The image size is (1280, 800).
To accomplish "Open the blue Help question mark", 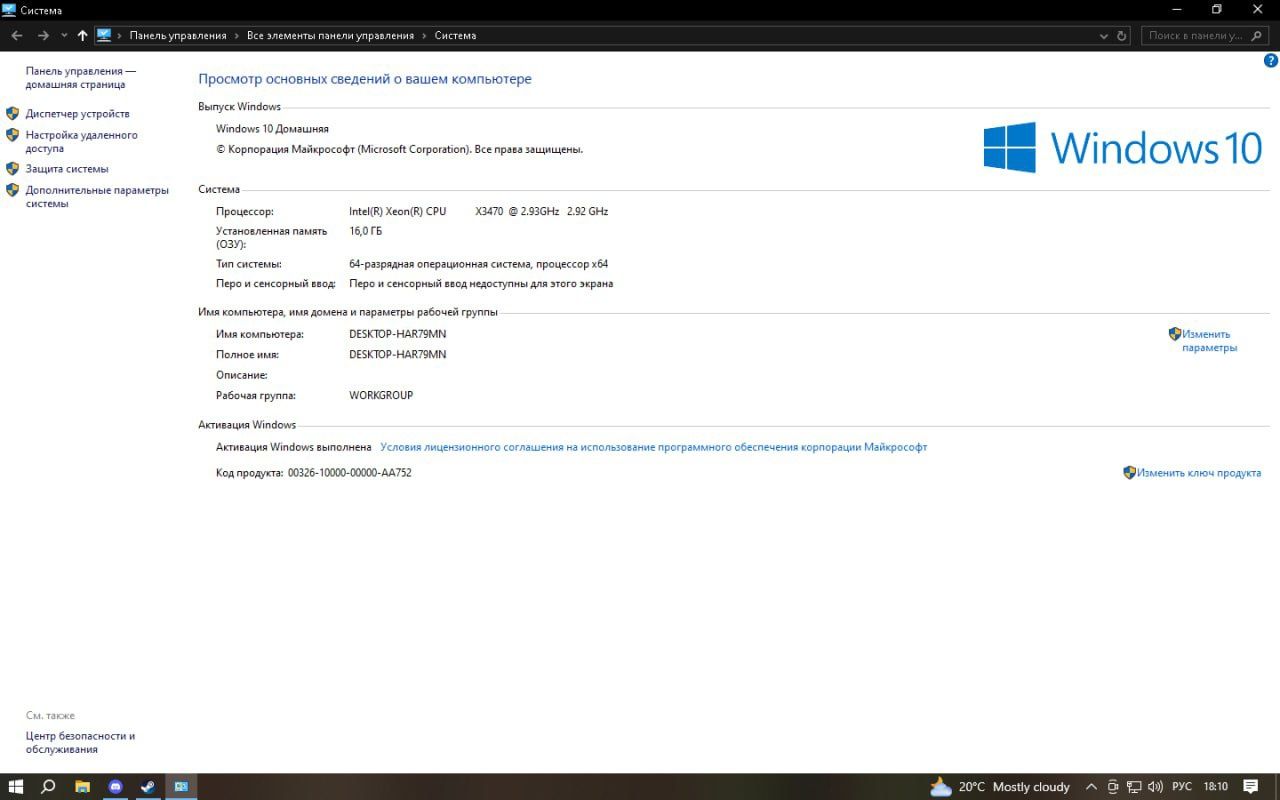I will [x=1271, y=61].
